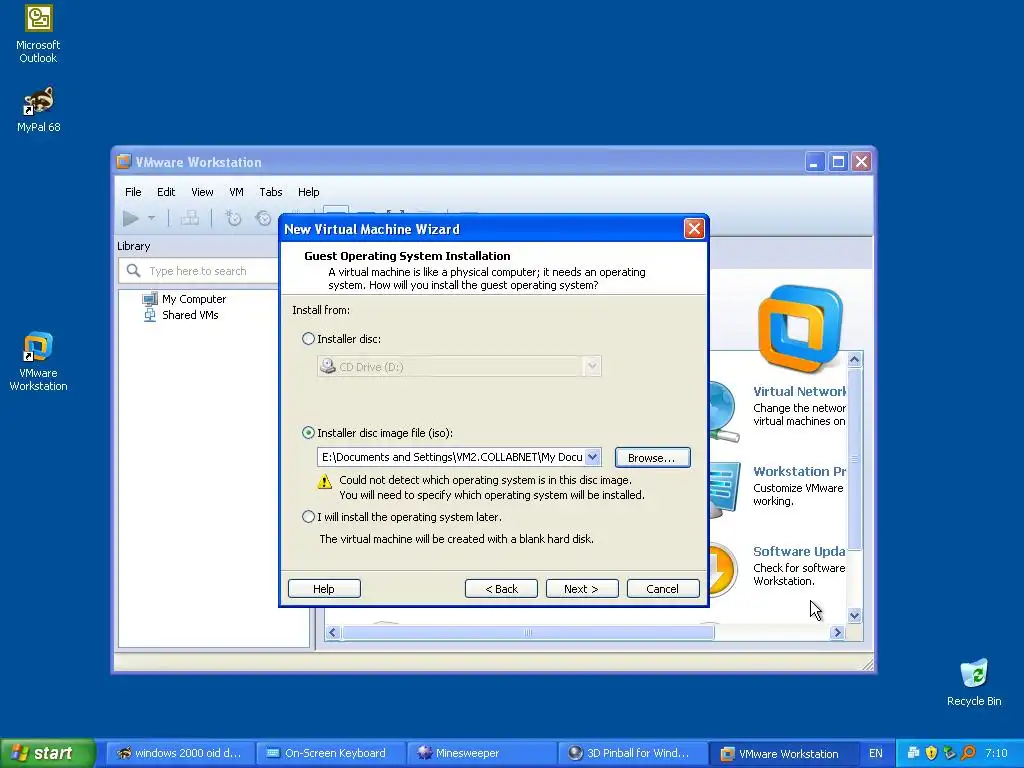Open the VM menu
Viewport: 1024px width, 768px height.
236,192
